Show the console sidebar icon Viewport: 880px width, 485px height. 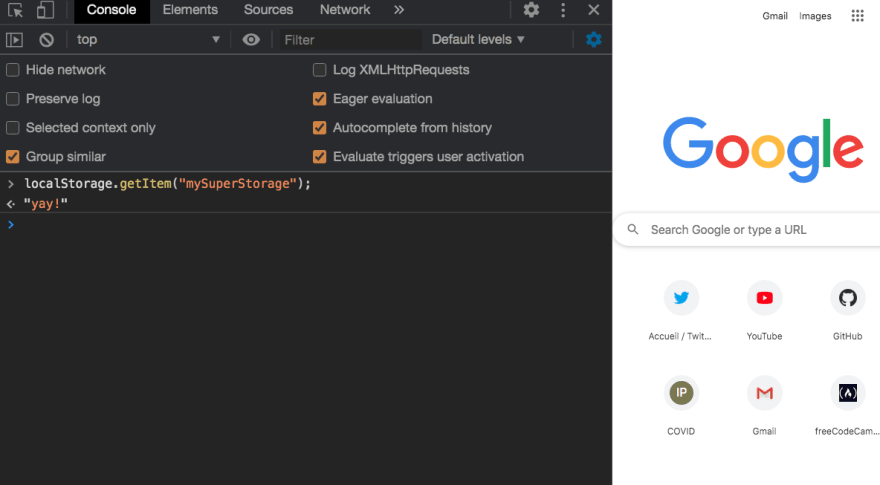pos(14,40)
